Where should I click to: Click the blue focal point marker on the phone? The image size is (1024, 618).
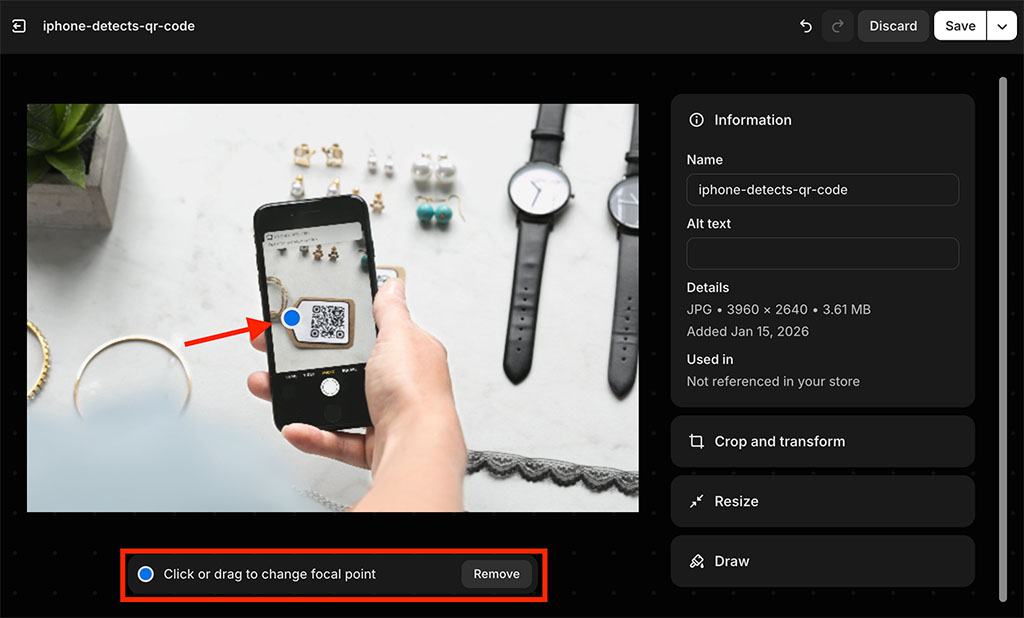pyautogui.click(x=290, y=318)
